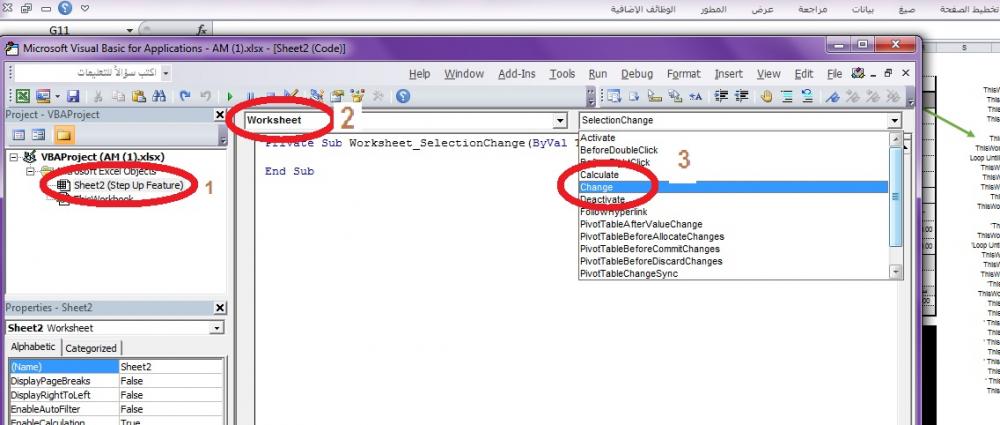Click the Uncomment Block icon

pos(807,96)
